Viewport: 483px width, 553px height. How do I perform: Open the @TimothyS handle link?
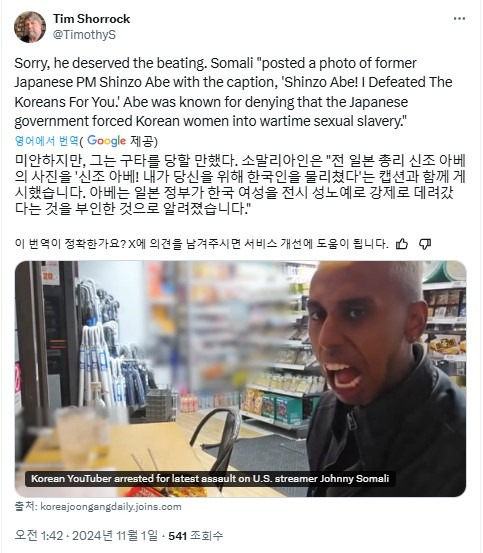(x=84, y=35)
